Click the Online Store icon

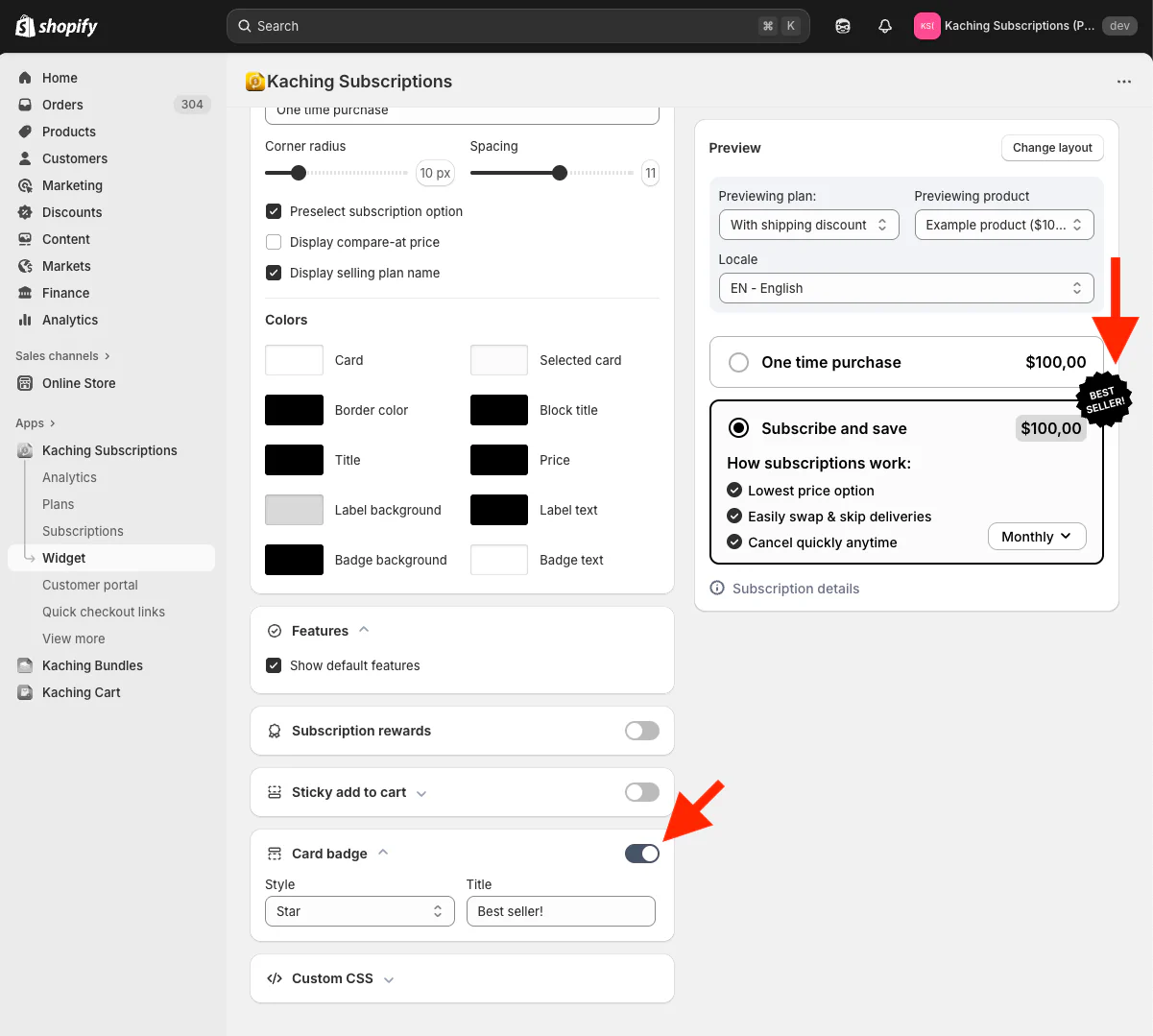(25, 383)
